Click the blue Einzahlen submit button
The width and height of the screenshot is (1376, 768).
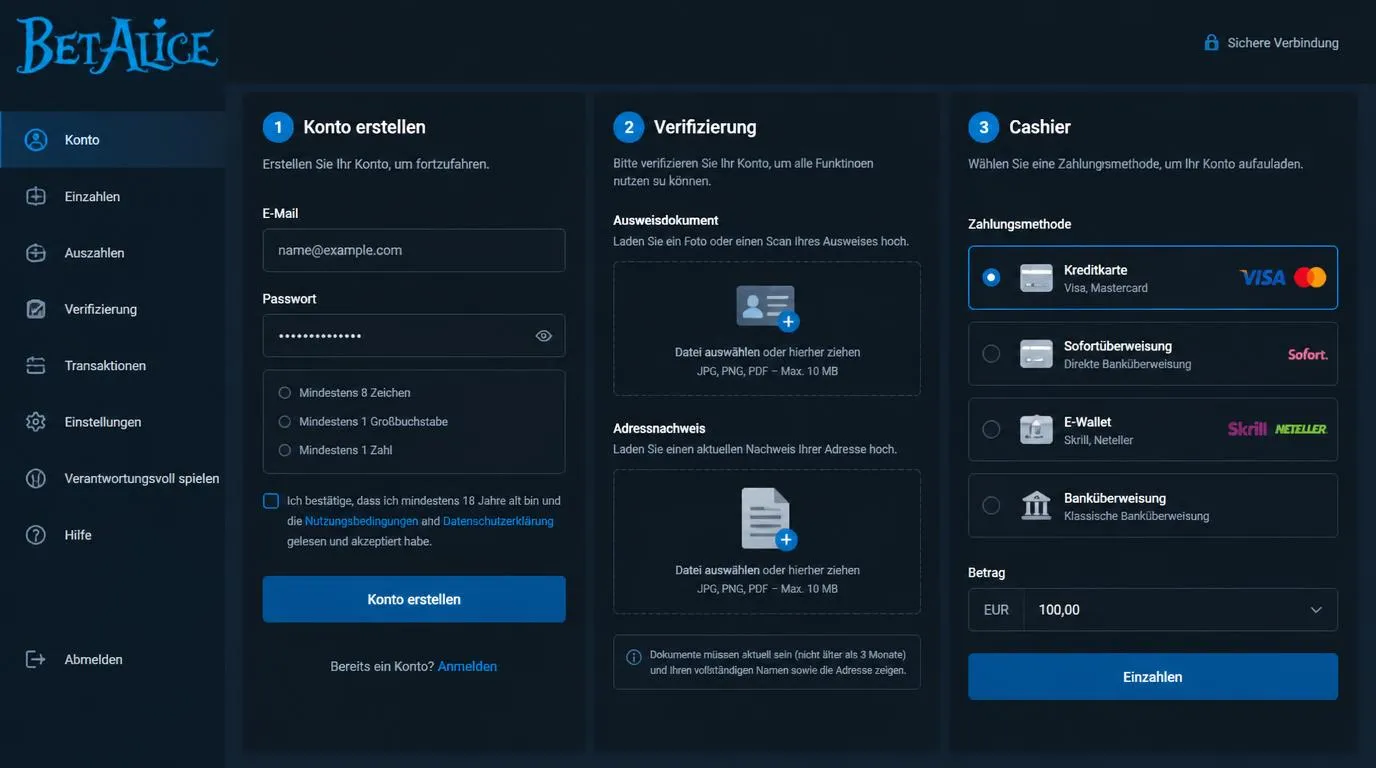pos(1153,677)
